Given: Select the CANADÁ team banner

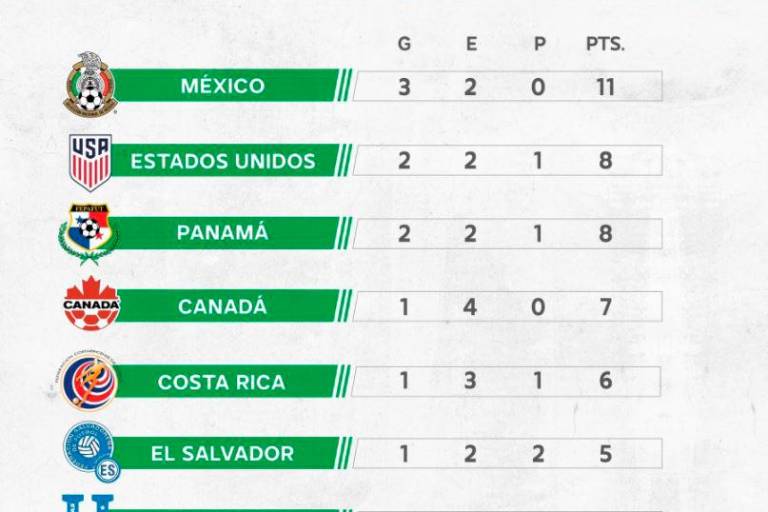Looking at the screenshot, I should click(x=224, y=307).
